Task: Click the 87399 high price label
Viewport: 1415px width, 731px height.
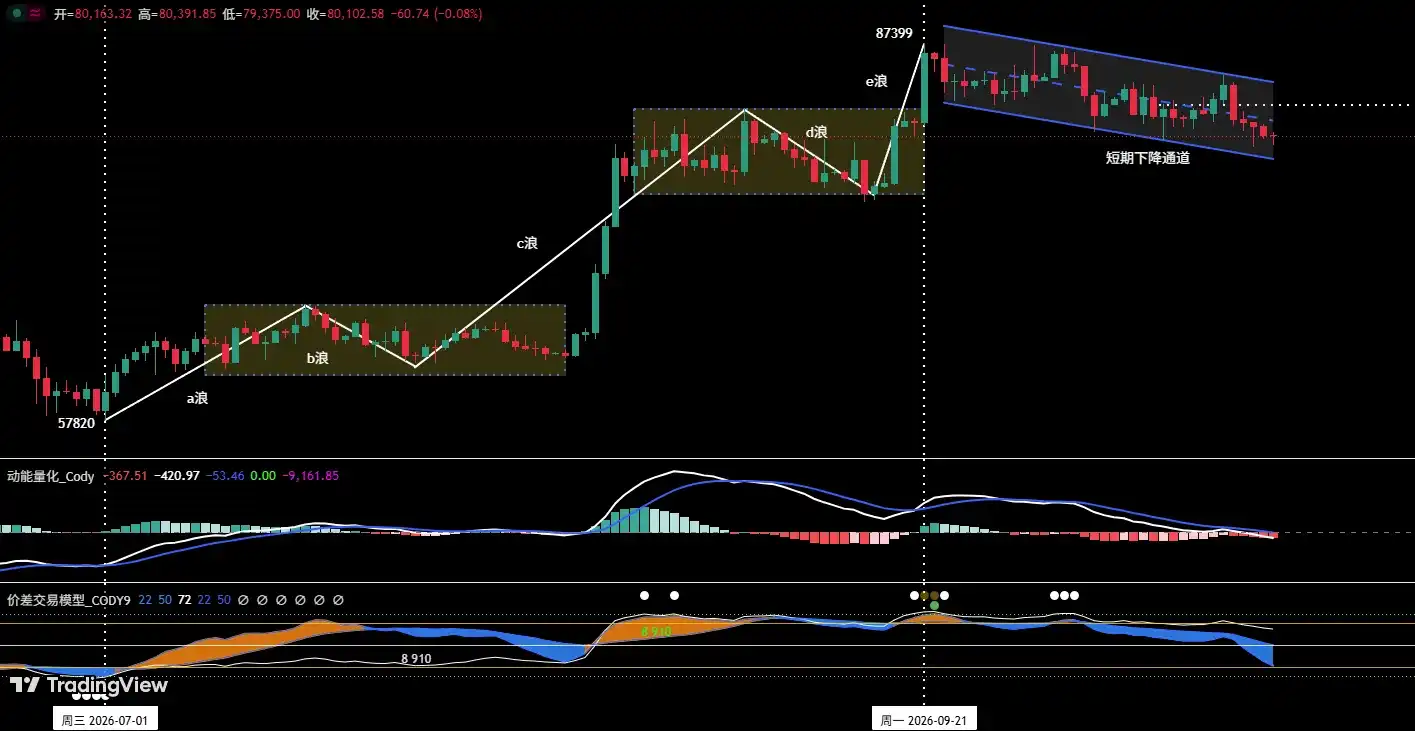Action: pyautogui.click(x=894, y=33)
